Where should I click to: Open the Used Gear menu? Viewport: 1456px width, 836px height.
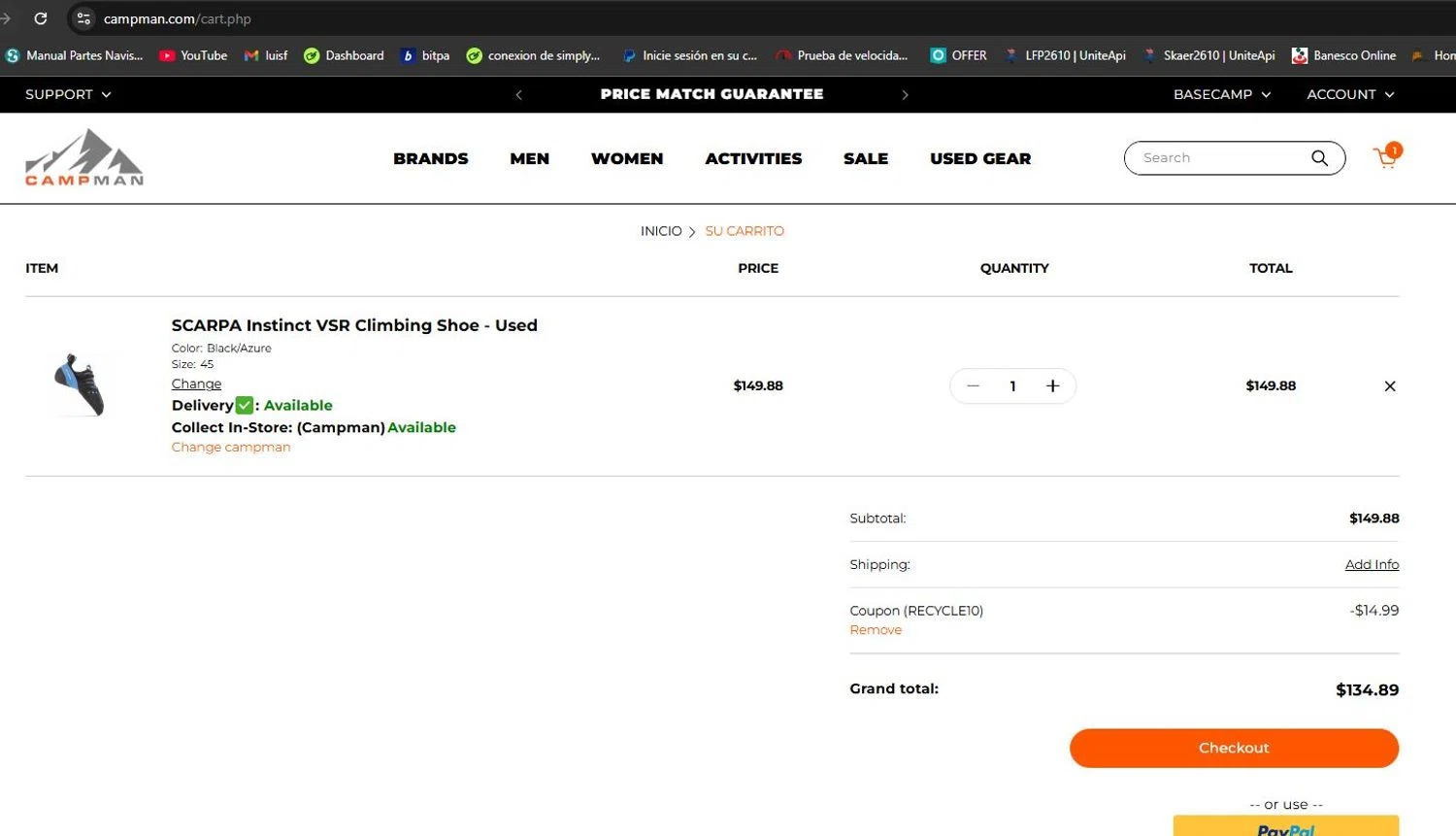coord(980,158)
